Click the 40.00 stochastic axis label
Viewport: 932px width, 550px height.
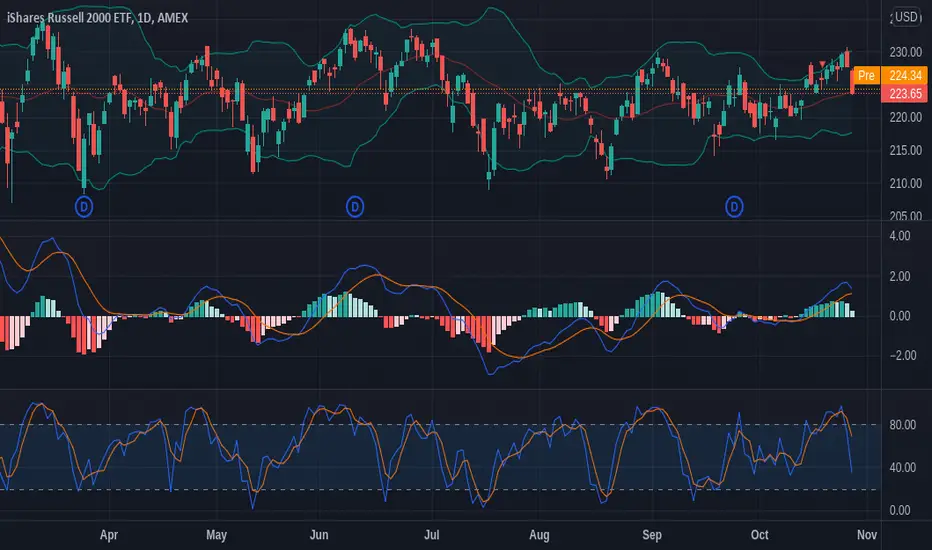tap(902, 467)
